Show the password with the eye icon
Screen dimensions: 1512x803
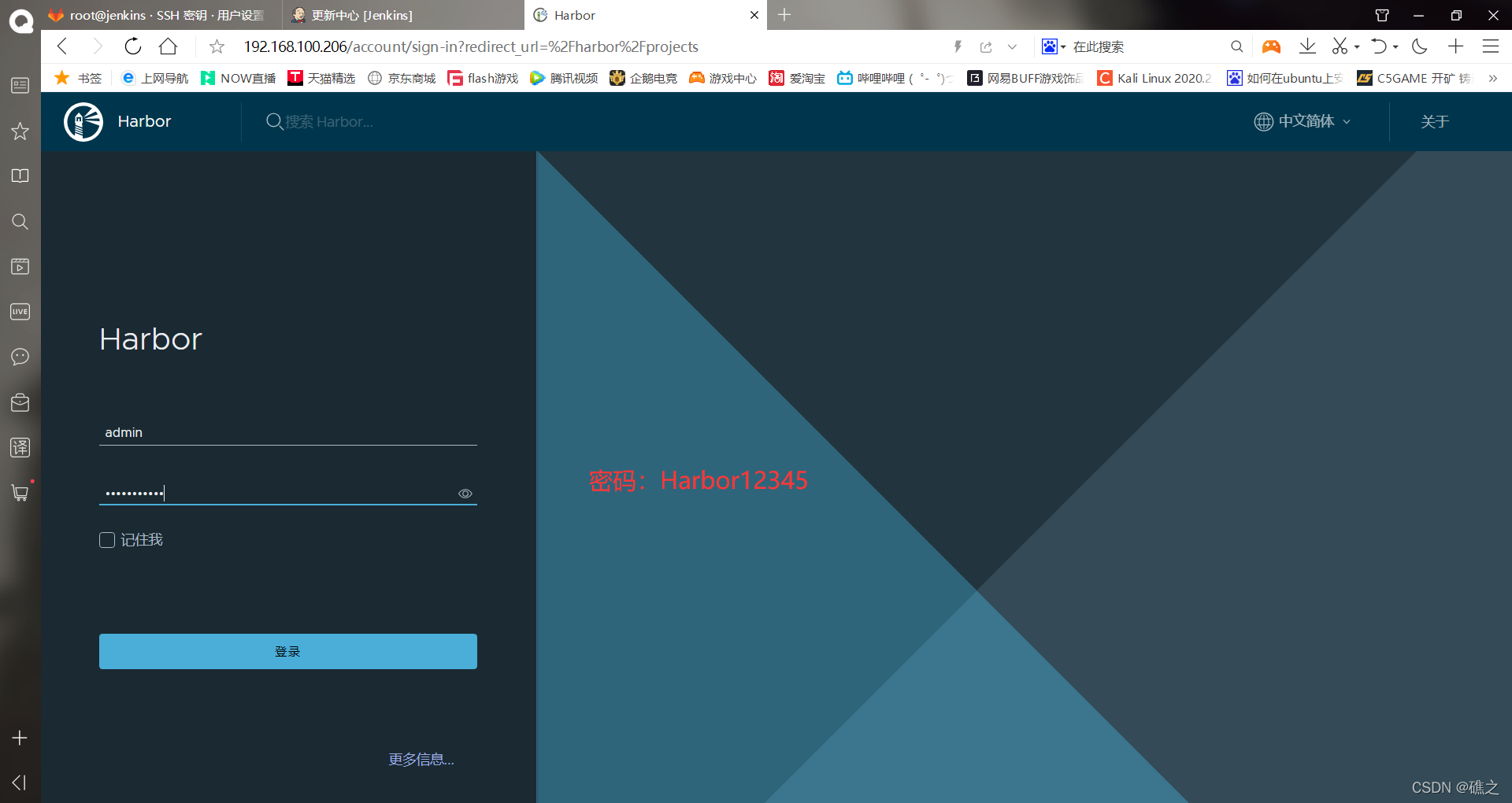pos(465,494)
